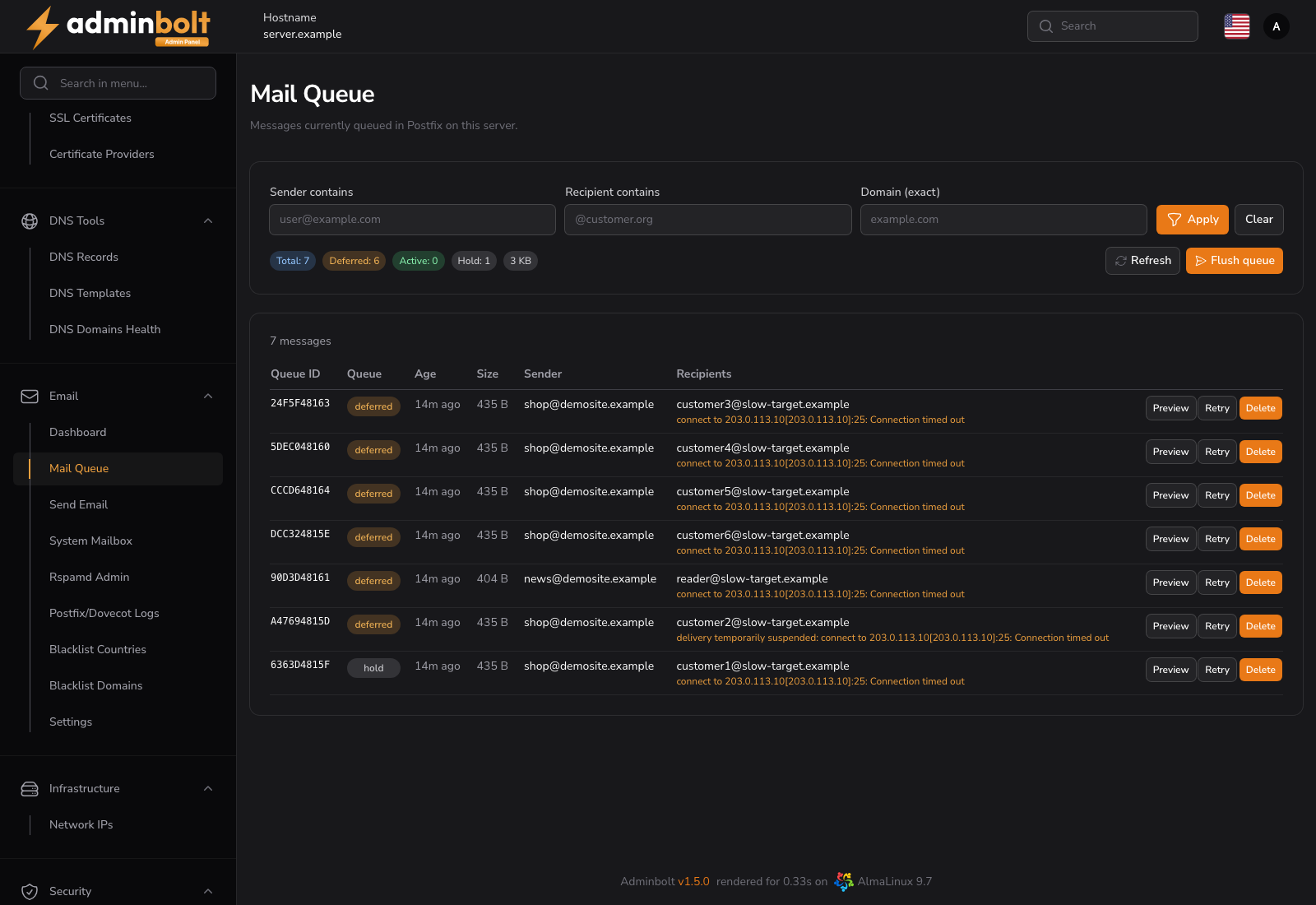
Task: Focus the top Search box
Action: 1112,26
